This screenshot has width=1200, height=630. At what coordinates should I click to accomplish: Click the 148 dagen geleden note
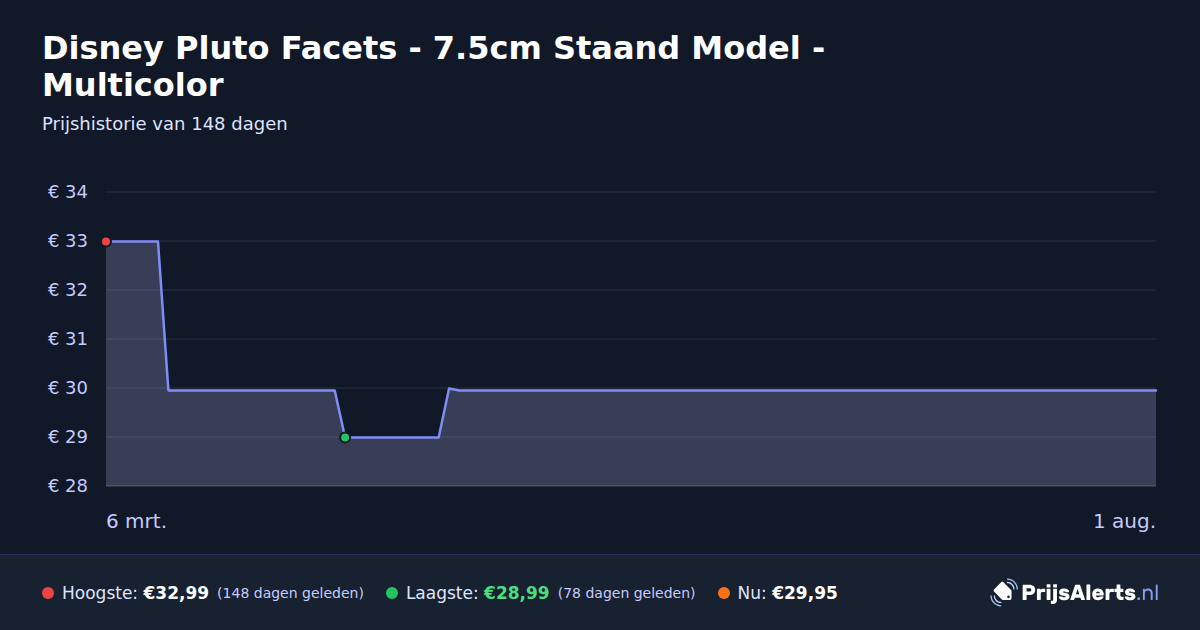pos(290,593)
